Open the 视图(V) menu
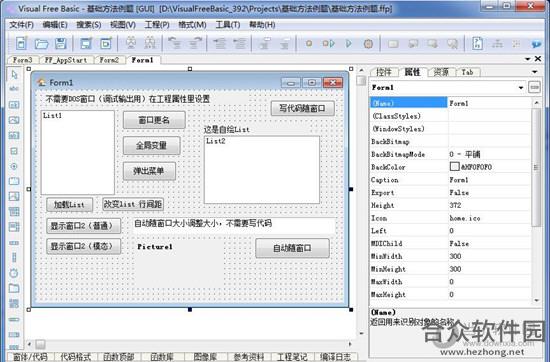The width and height of the screenshot is (550, 362). pyautogui.click(x=123, y=25)
